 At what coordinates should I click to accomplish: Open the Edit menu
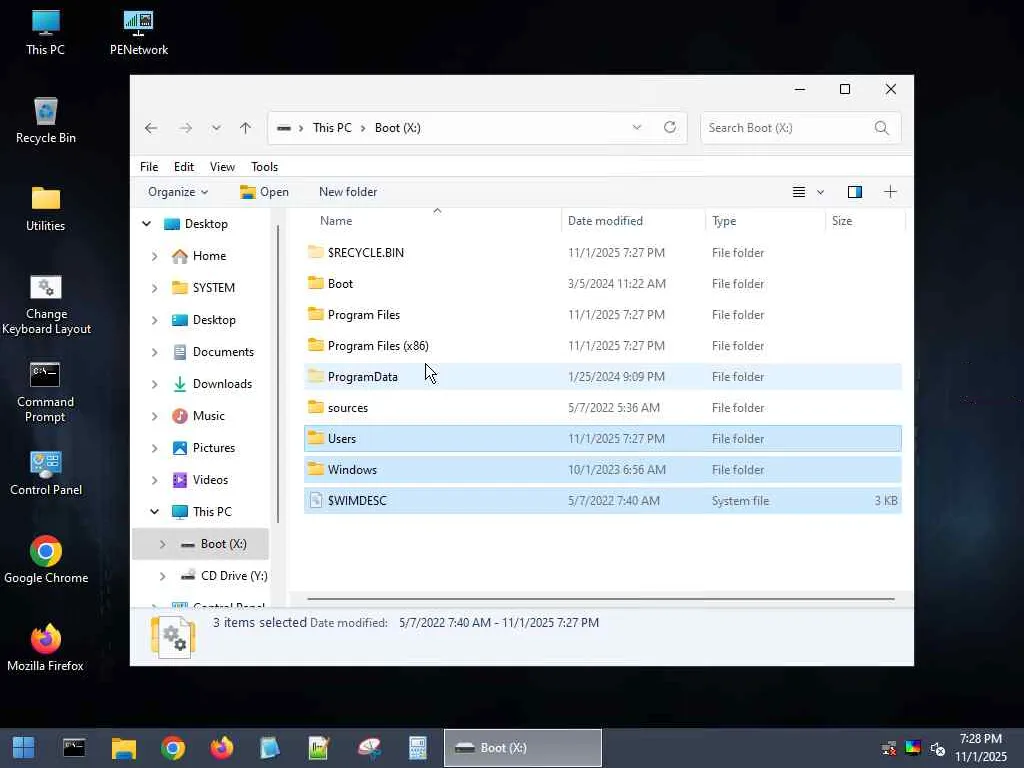pos(184,167)
